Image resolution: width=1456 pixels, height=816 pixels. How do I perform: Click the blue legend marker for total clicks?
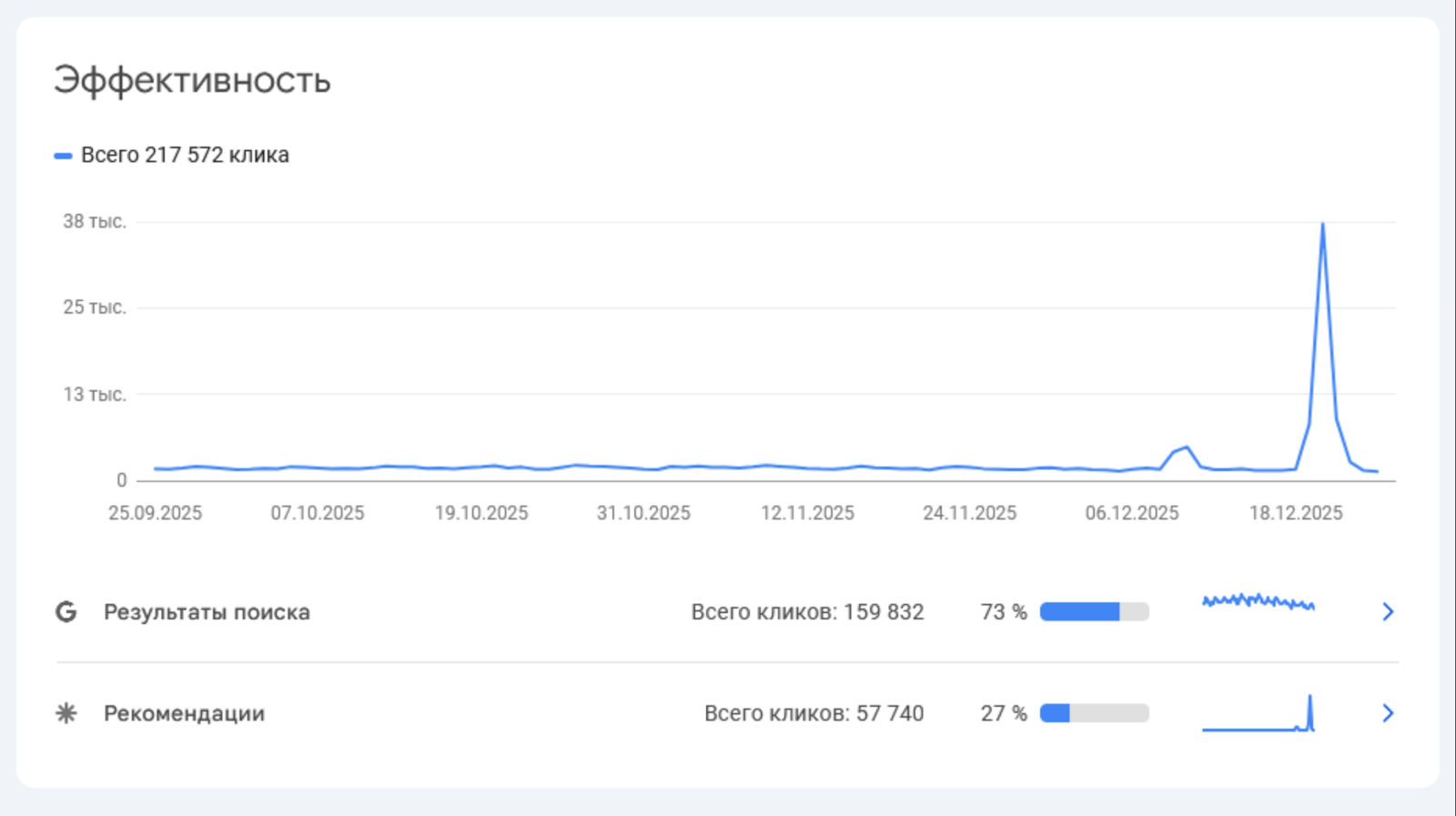coord(63,156)
